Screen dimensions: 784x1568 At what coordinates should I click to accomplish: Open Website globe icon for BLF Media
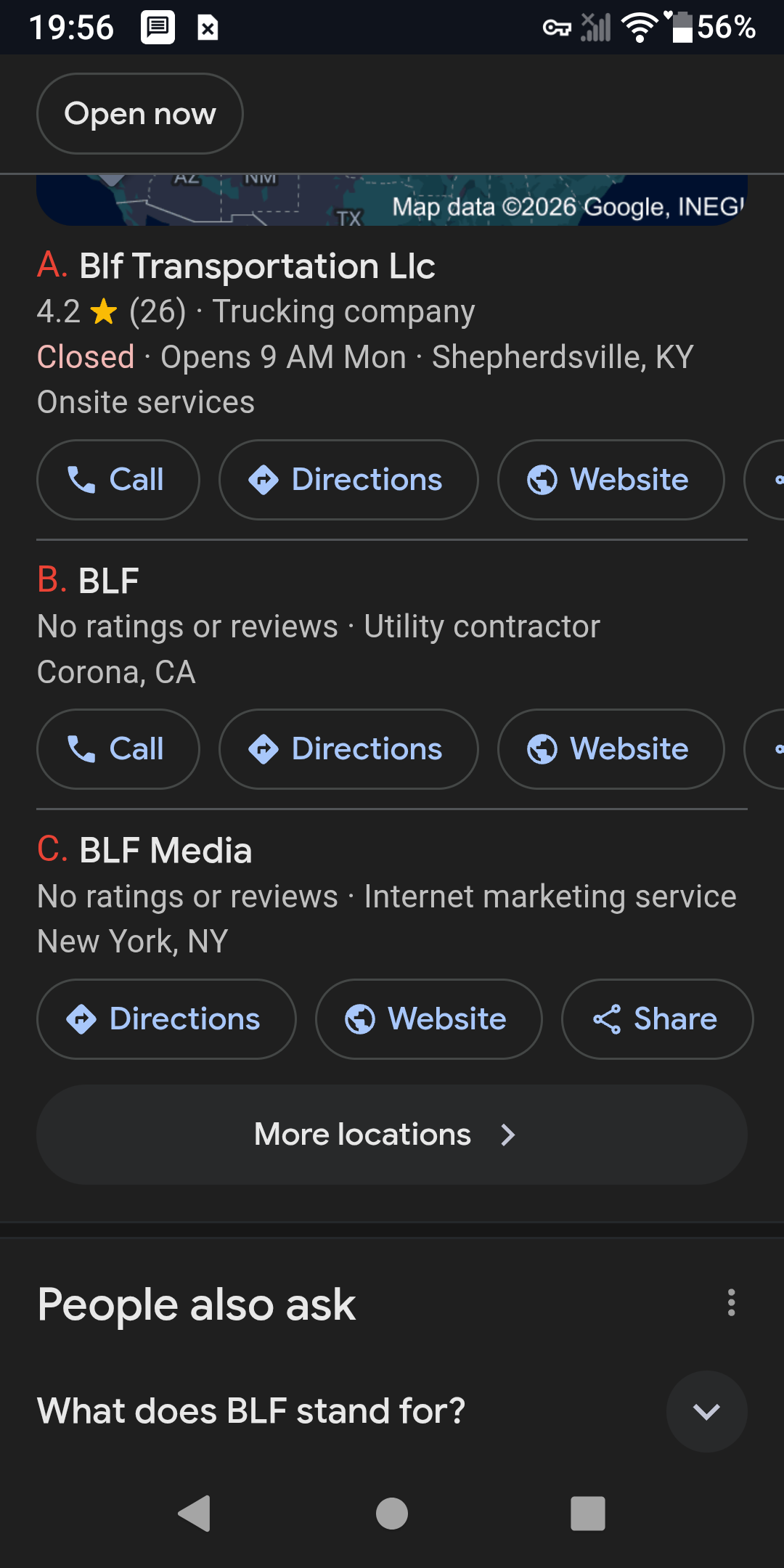click(360, 1019)
